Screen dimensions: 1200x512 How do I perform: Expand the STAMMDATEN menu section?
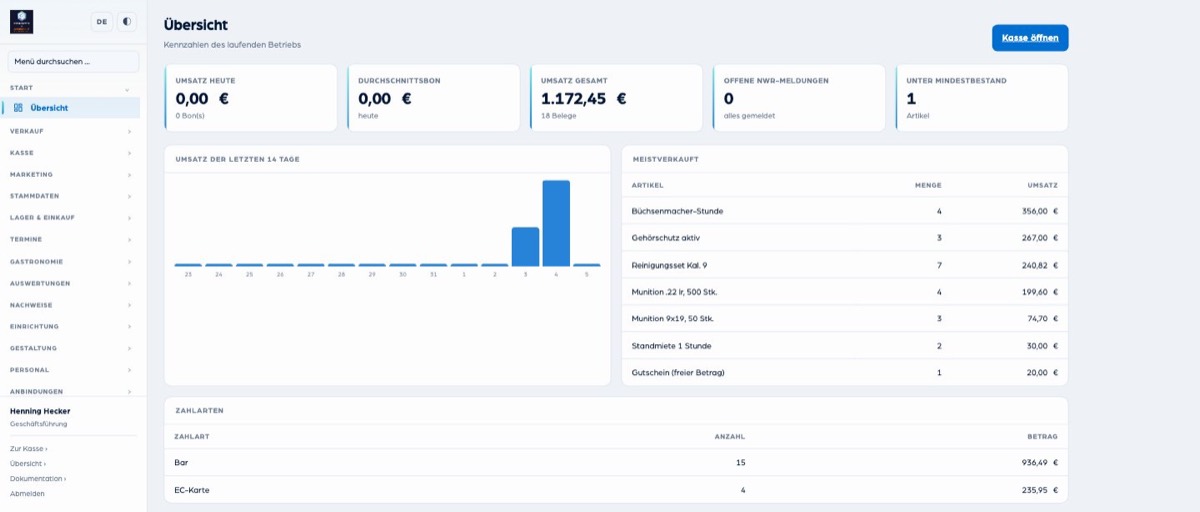(x=70, y=196)
